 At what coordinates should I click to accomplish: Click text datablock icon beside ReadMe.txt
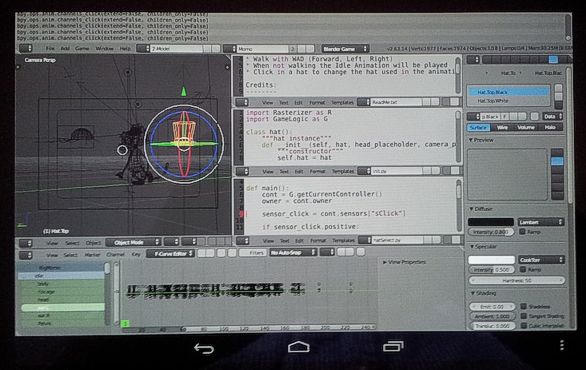[363, 102]
